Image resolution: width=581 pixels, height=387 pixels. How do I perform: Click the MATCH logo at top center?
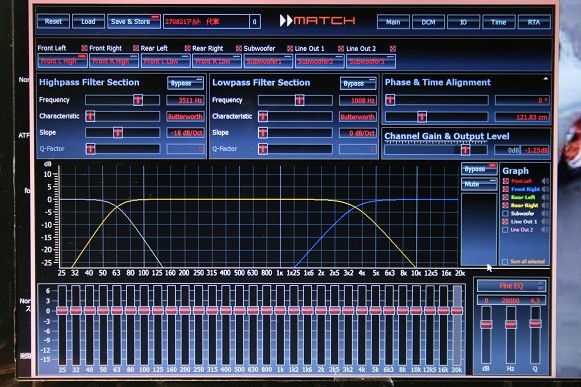tap(318, 20)
